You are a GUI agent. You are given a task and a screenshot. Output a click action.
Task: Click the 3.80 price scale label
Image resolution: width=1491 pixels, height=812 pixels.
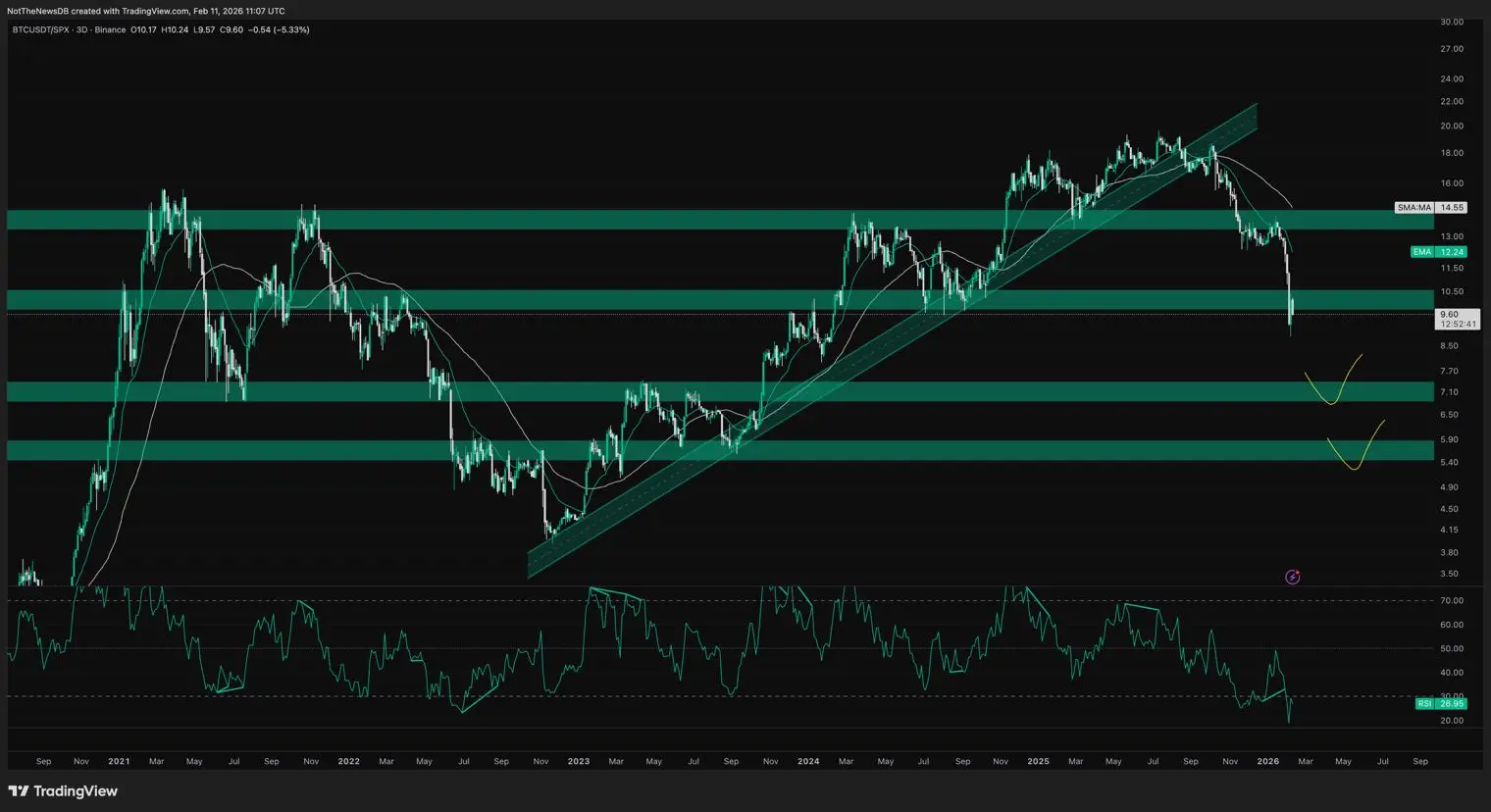click(x=1449, y=552)
